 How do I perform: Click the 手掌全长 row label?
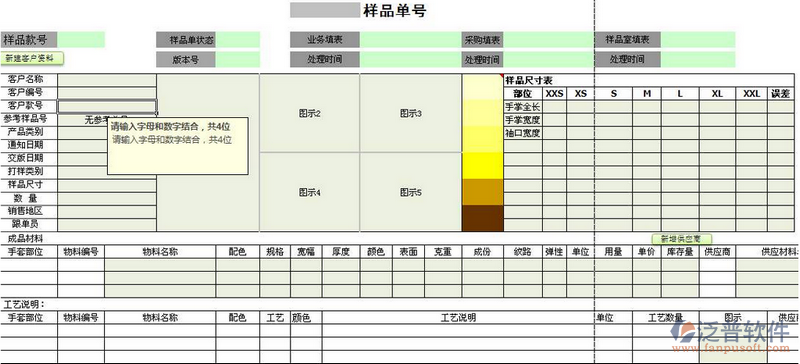coord(523,107)
